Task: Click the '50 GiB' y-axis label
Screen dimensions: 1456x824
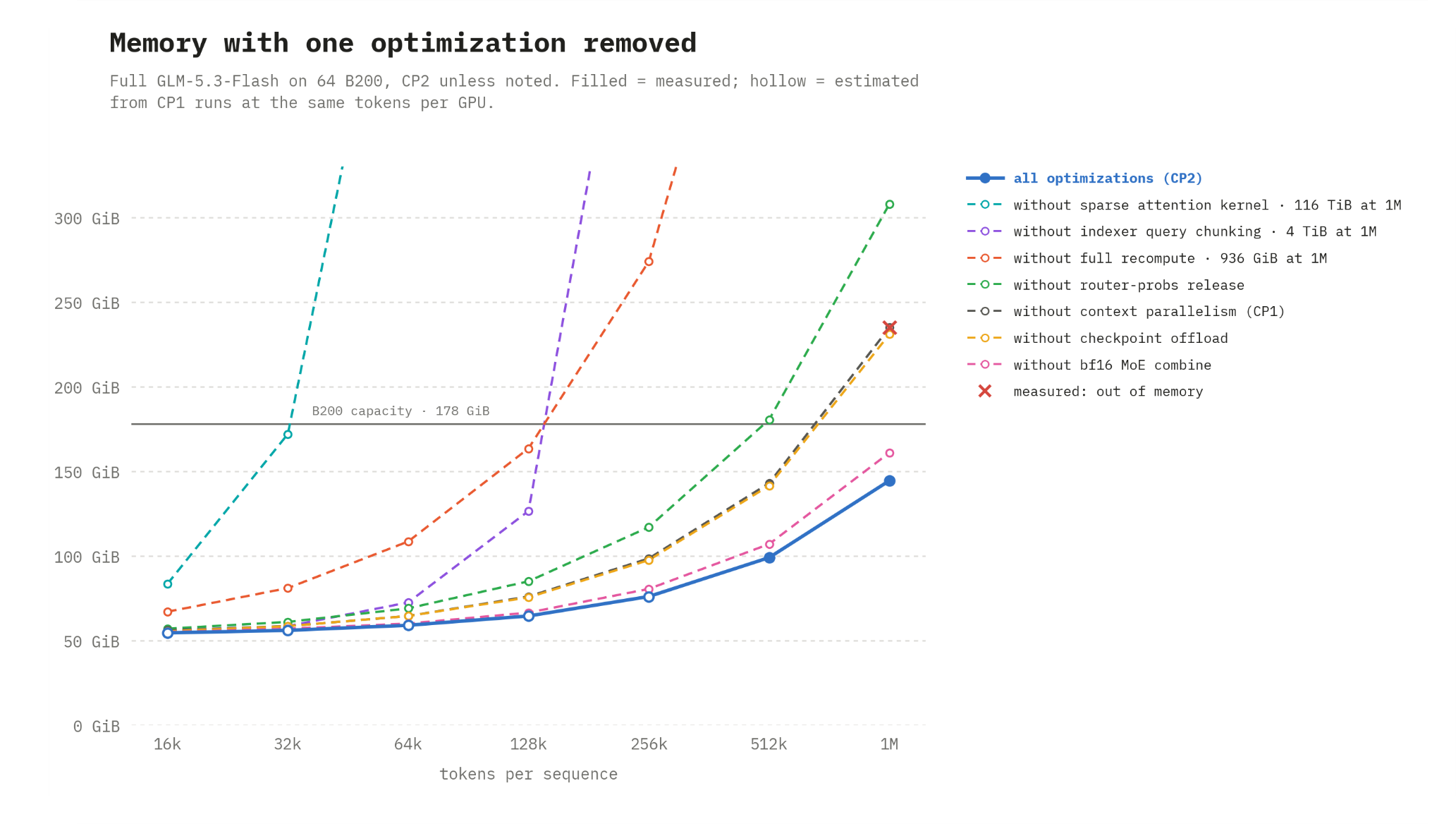Action: 92,642
